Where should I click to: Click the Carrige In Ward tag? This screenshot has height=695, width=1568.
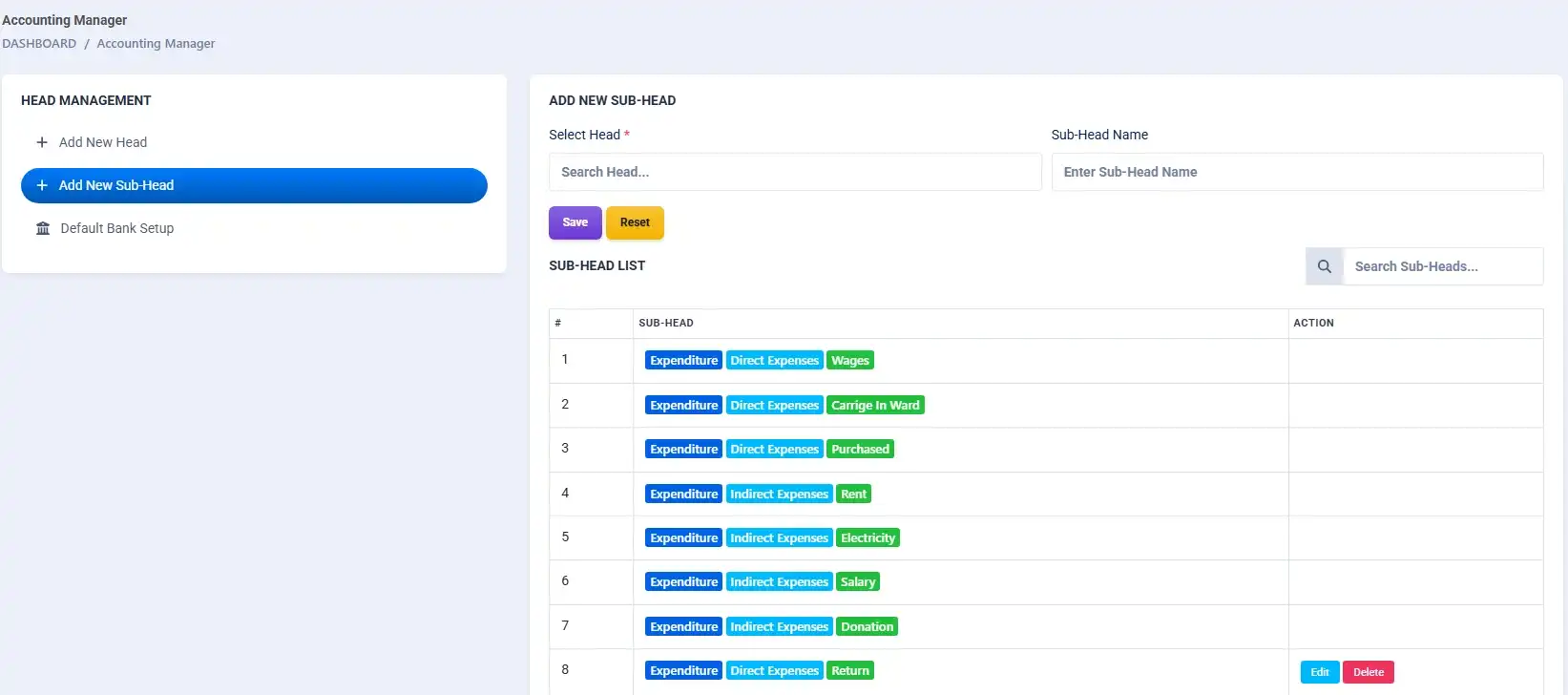pos(874,405)
